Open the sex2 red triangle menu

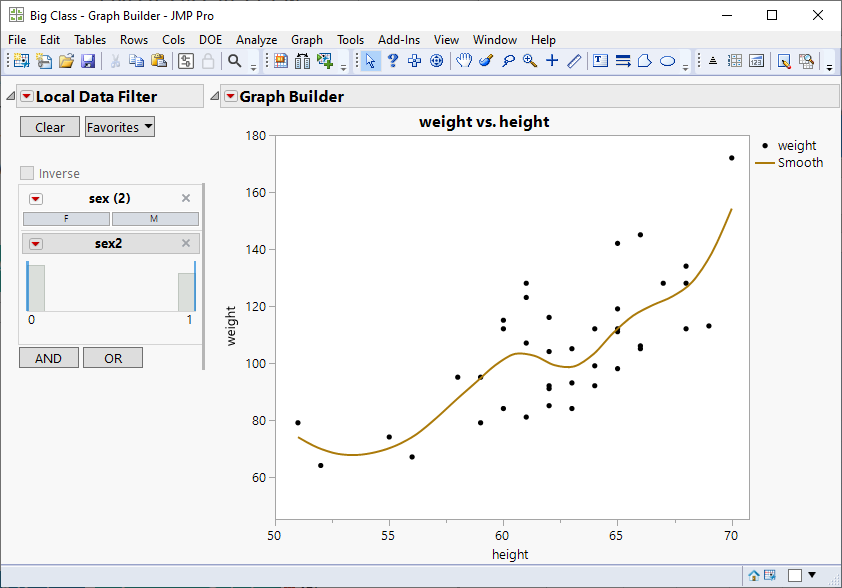(x=35, y=244)
